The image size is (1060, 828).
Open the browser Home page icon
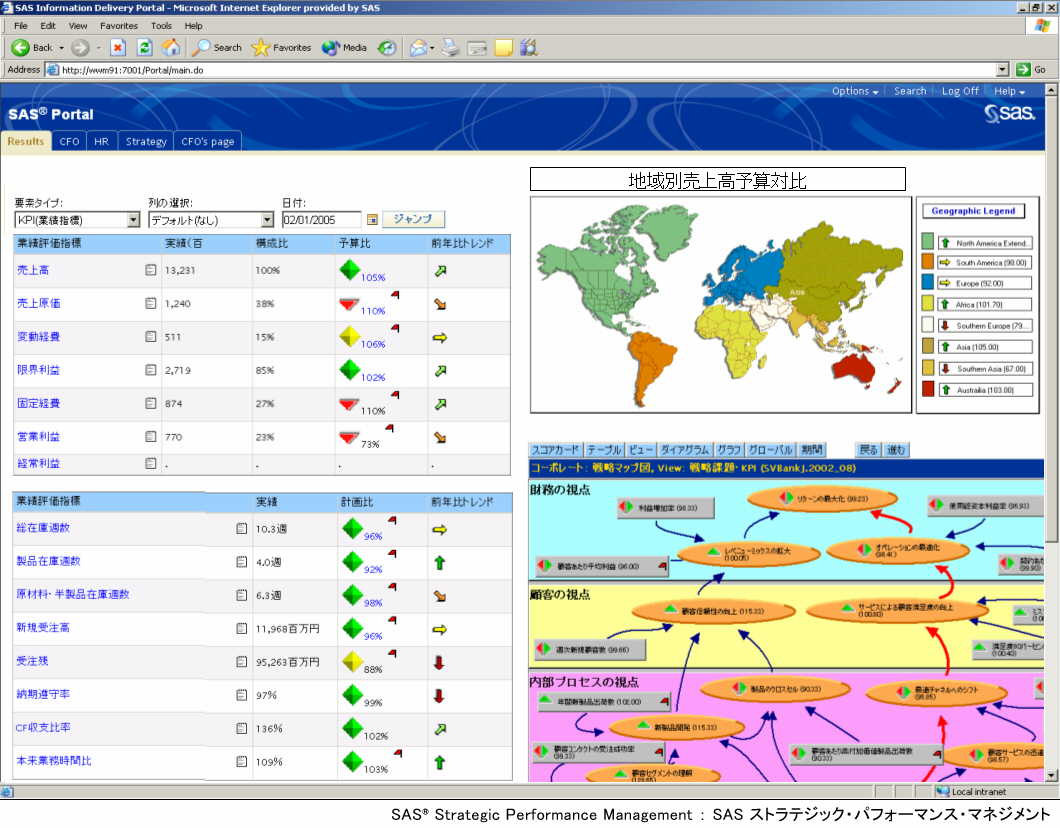[171, 47]
